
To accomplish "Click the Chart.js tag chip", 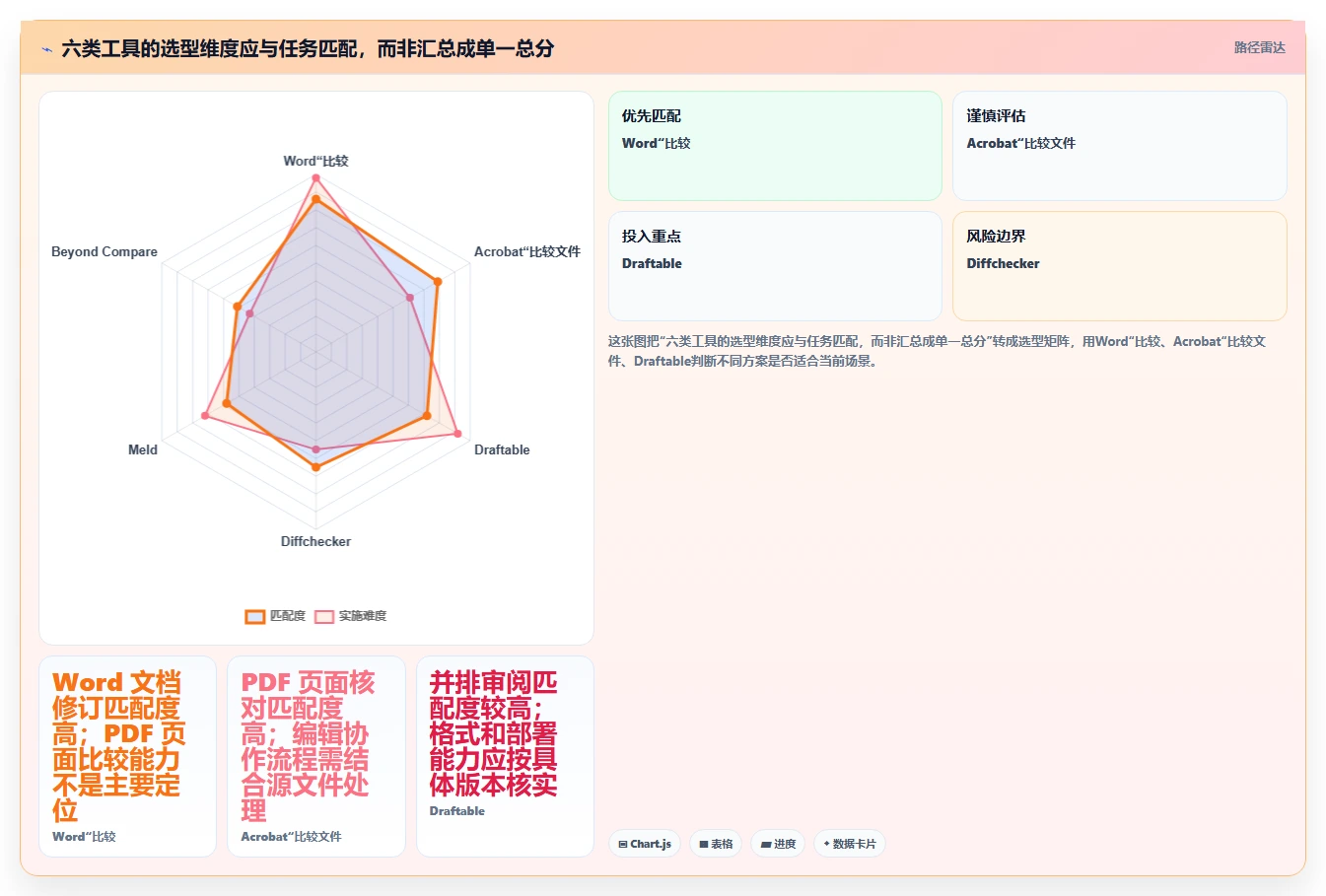I will coord(645,844).
